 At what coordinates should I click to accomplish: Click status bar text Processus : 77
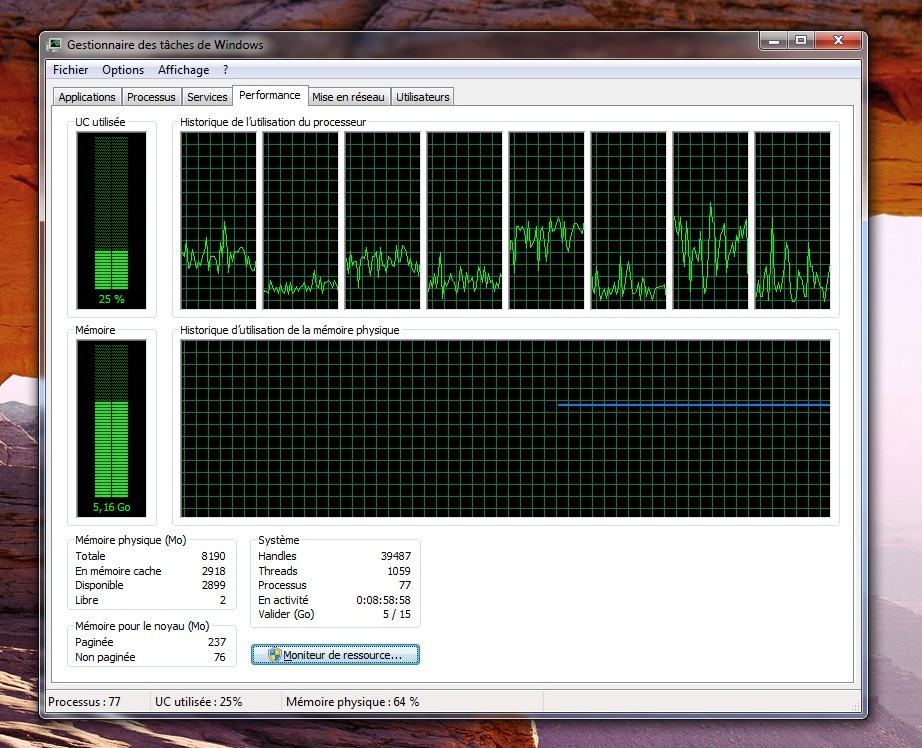(x=84, y=702)
